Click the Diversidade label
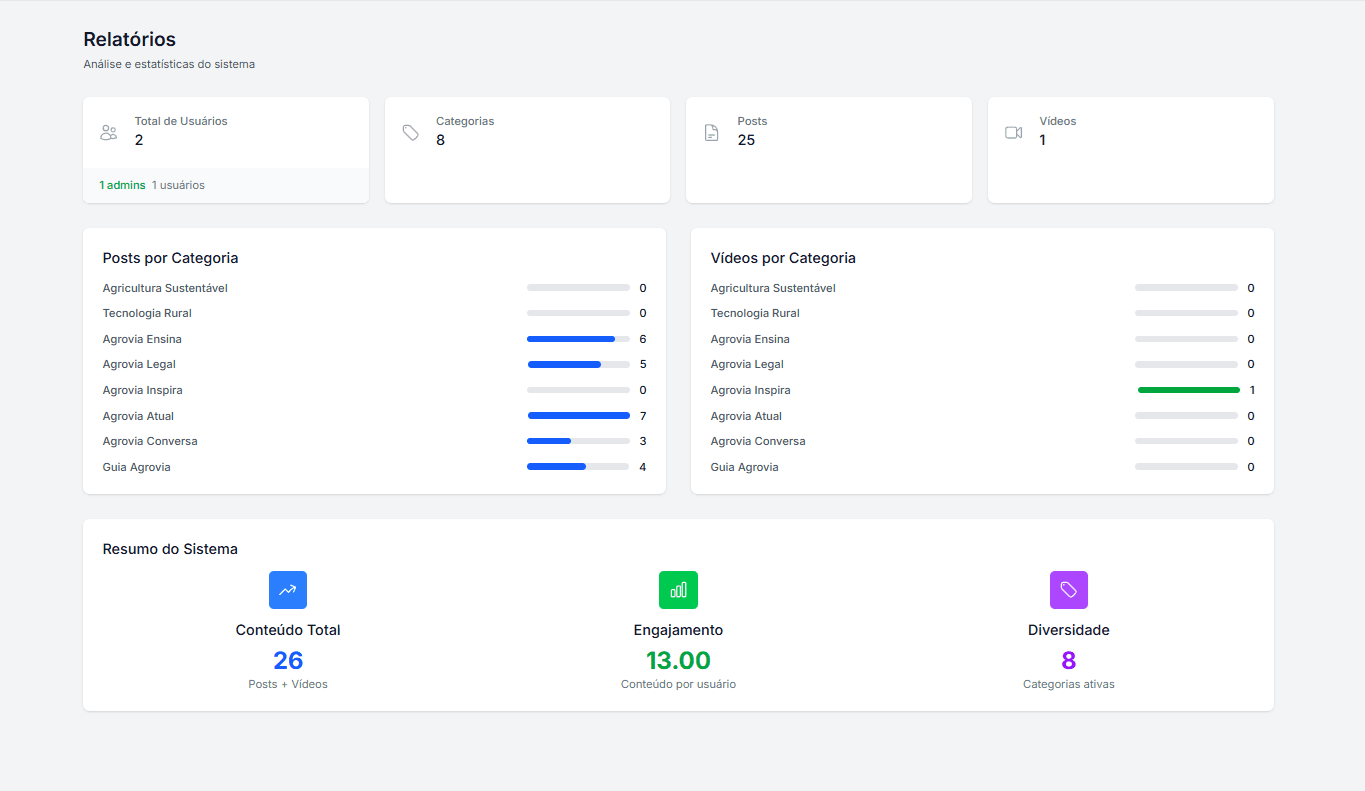Screen dimensions: 1365x791 coord(1069,630)
